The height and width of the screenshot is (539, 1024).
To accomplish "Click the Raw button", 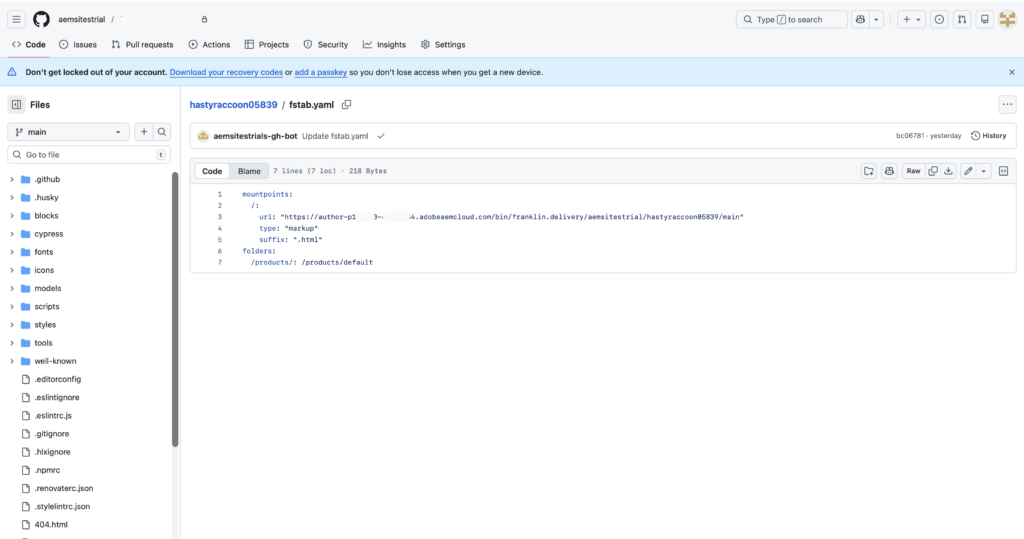I will tap(913, 171).
